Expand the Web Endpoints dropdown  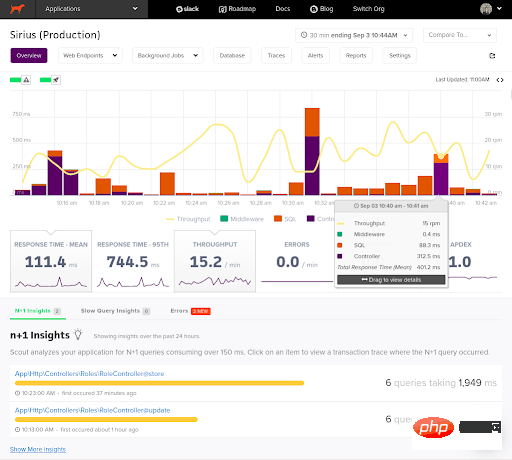[x=90, y=56]
